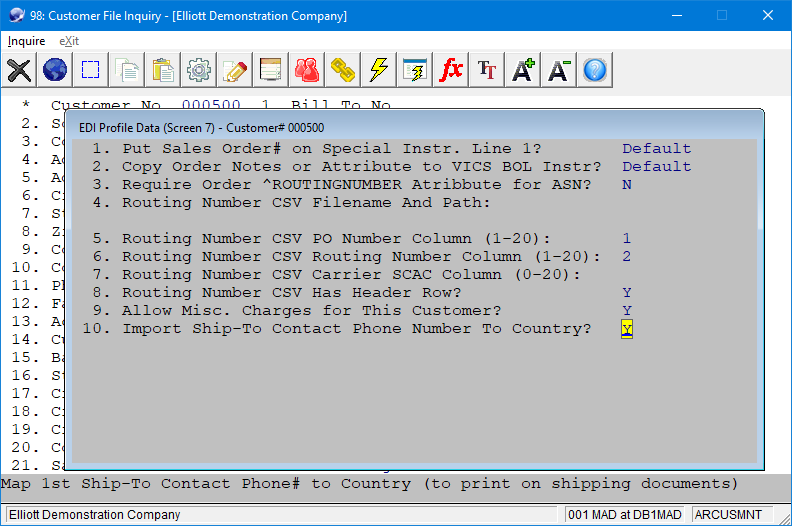
Task: Click the Routing Number Column value 2
Action: coord(627,256)
